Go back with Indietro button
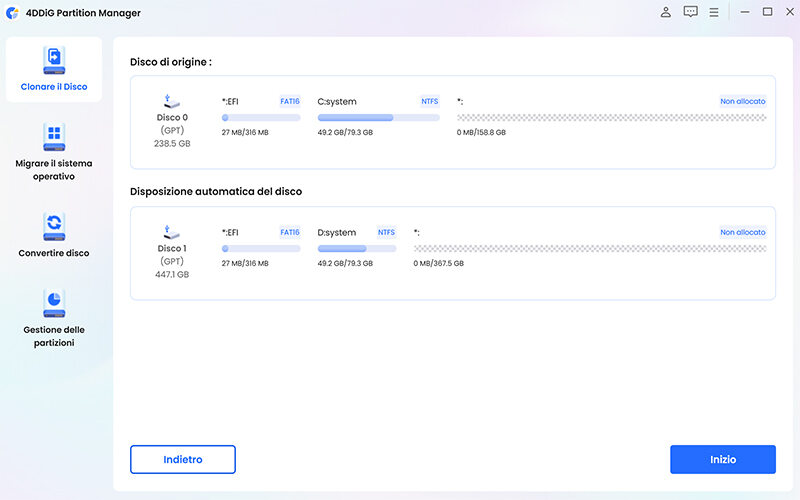The height and width of the screenshot is (500, 800). point(183,459)
